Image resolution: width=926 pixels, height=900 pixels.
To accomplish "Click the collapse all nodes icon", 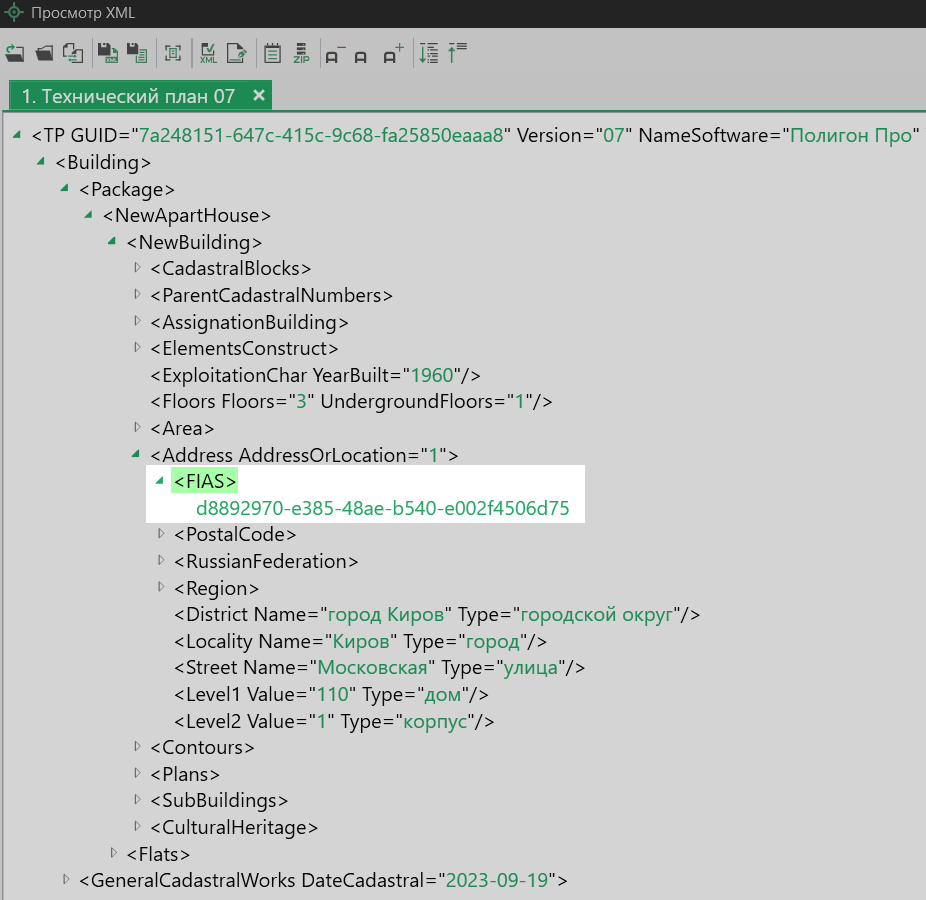I will coord(457,54).
